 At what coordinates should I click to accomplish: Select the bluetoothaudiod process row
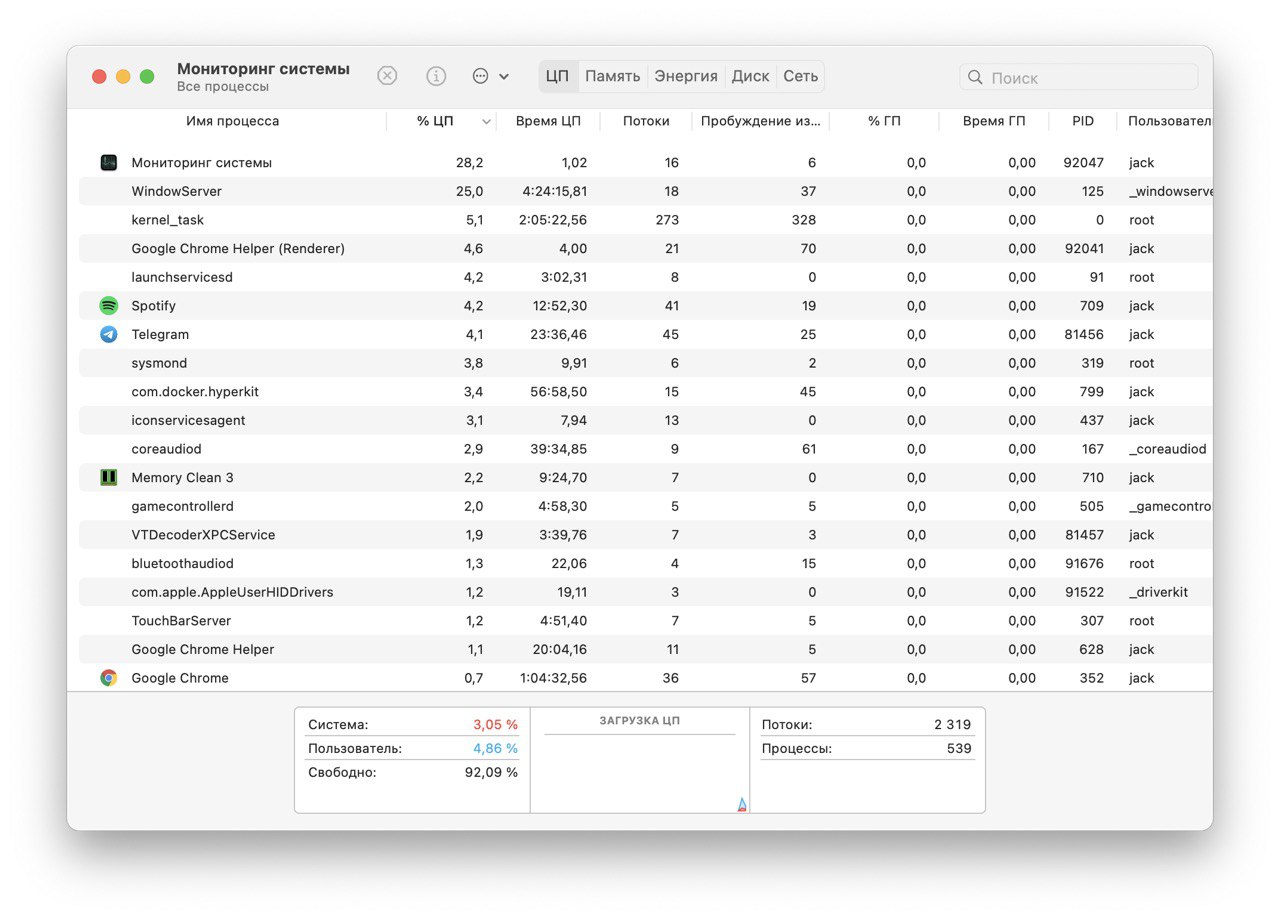coord(646,564)
